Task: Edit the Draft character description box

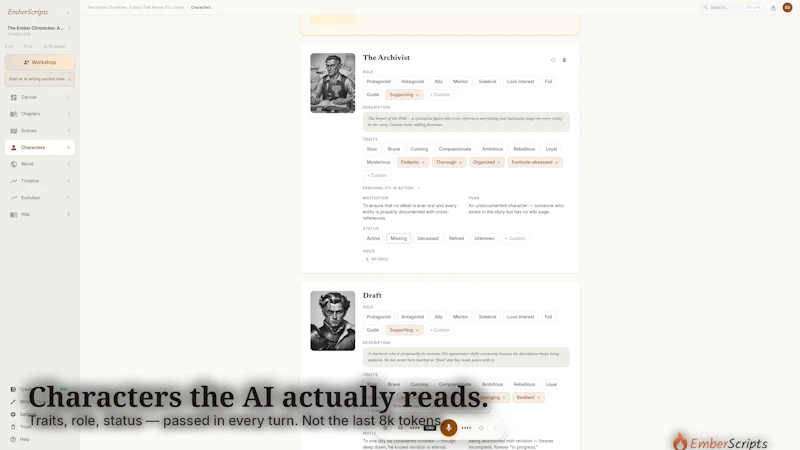Action: (466, 357)
